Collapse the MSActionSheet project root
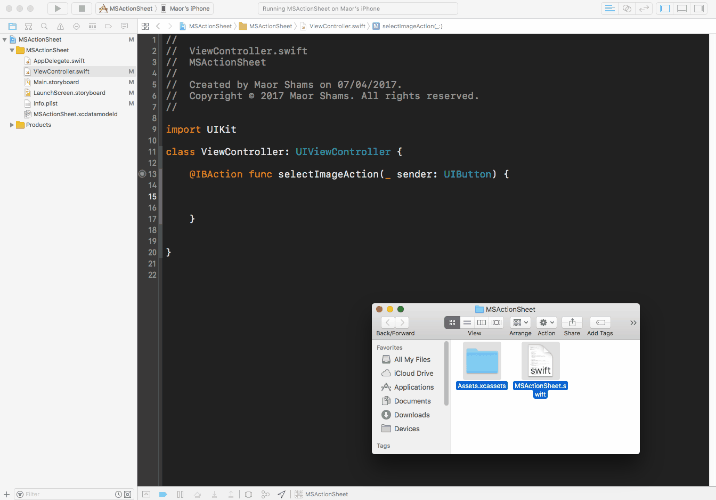Screen dimensions: 716x500 pos(5,40)
